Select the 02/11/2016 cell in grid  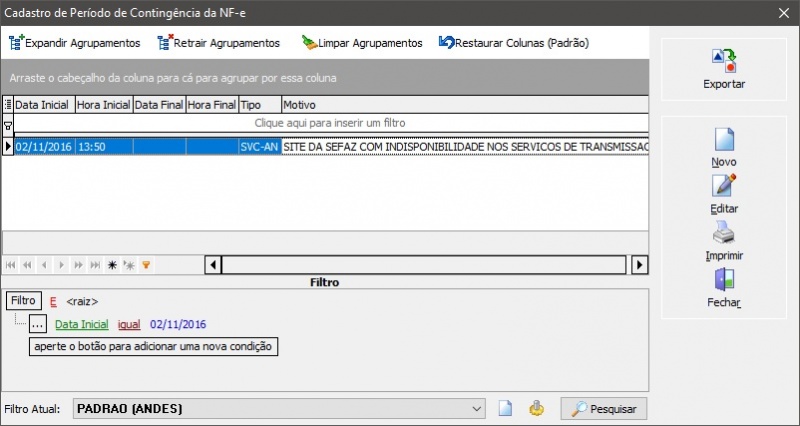pyautogui.click(x=44, y=146)
